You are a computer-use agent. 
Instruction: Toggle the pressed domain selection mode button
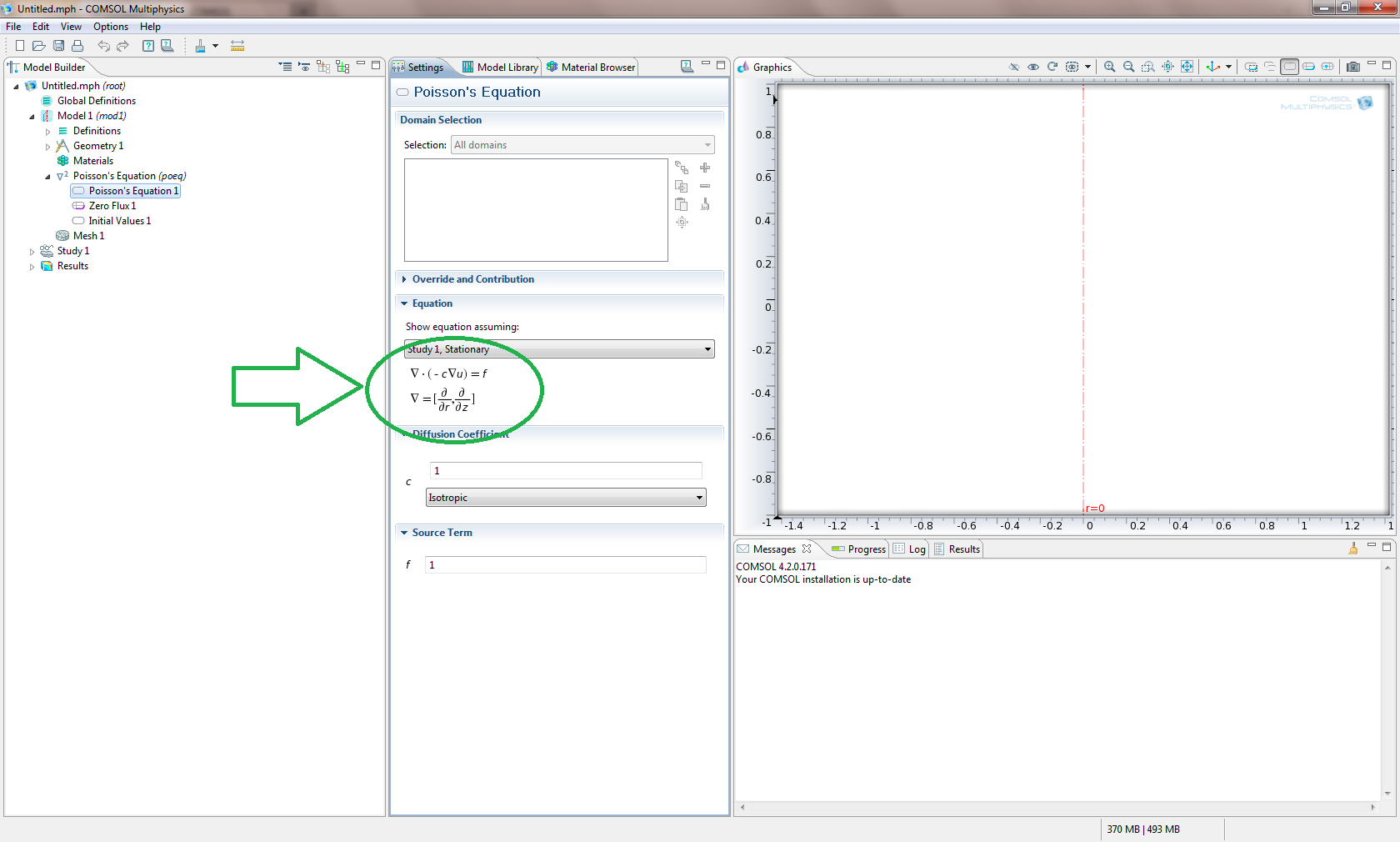tap(1289, 67)
